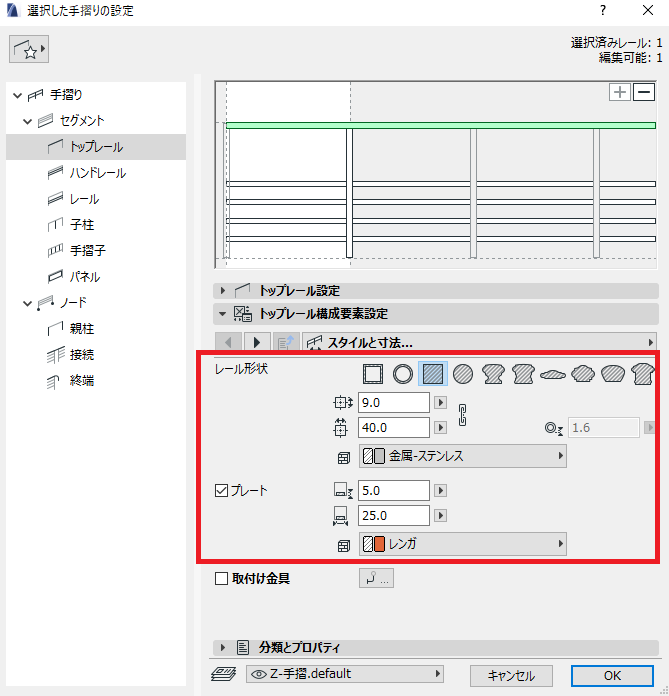Choose the solid round rail profile icon
Image resolution: width=669 pixels, height=696 pixels.
tap(463, 374)
